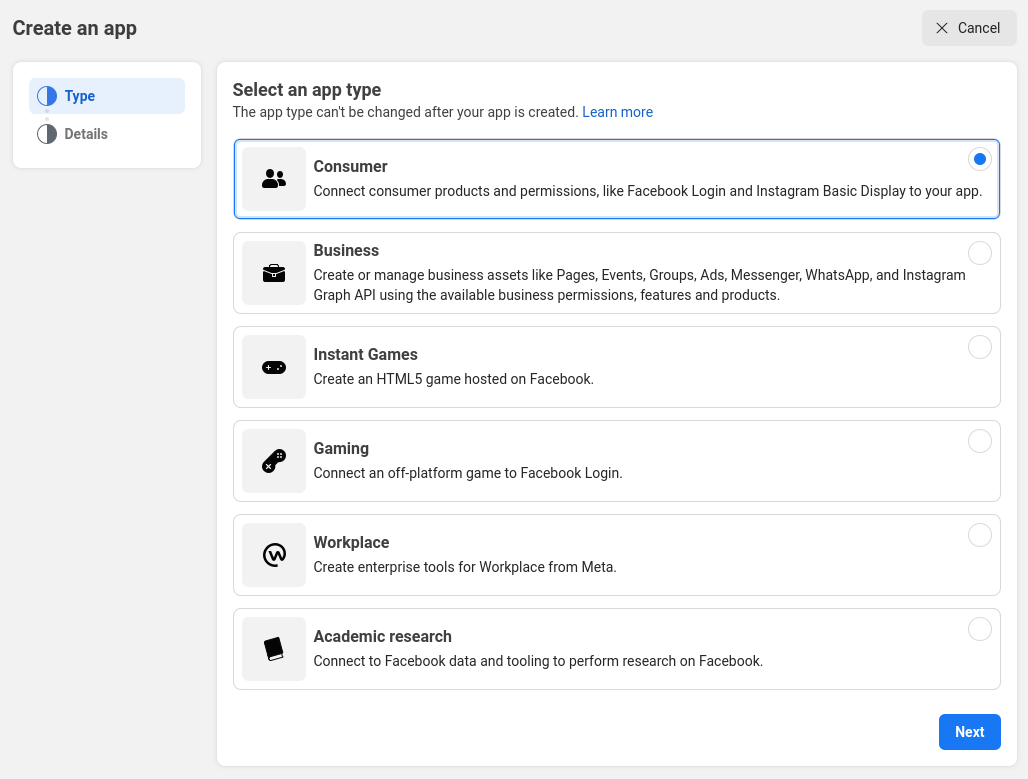1028x779 pixels.
Task: Enable the Workplace radio option
Action: coord(980,535)
